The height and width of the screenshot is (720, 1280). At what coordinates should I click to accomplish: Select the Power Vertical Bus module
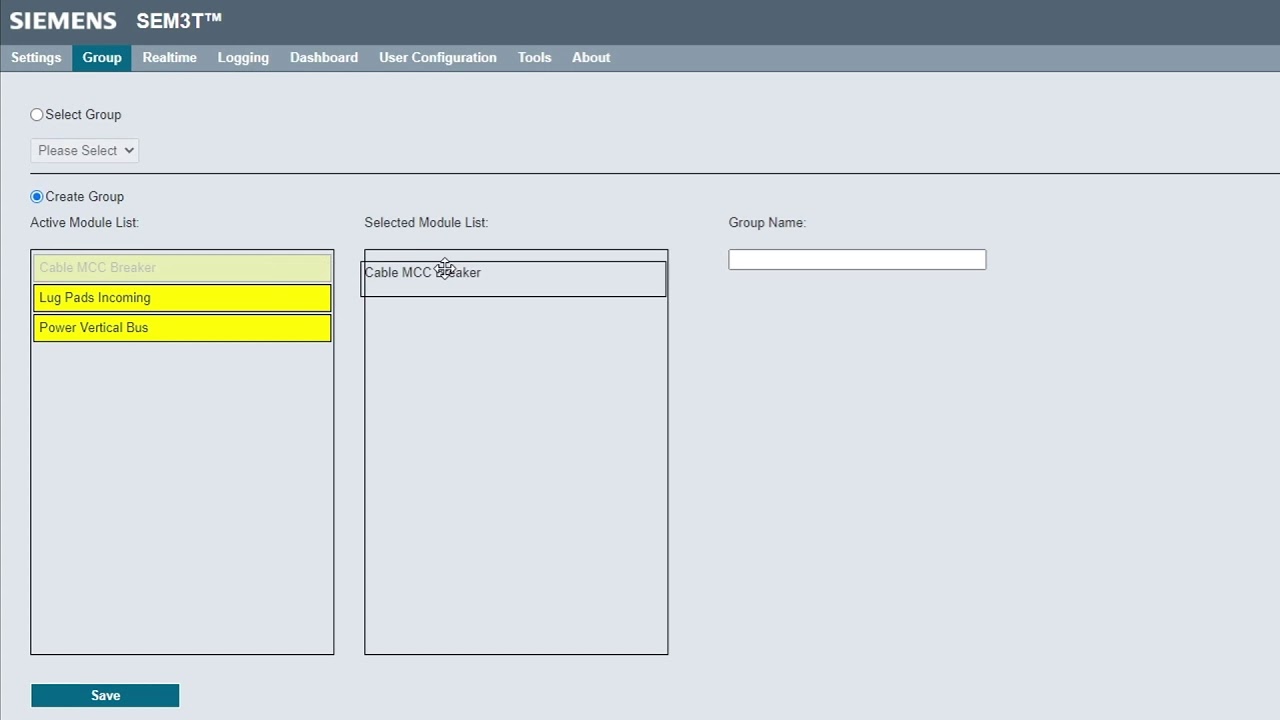coord(182,328)
